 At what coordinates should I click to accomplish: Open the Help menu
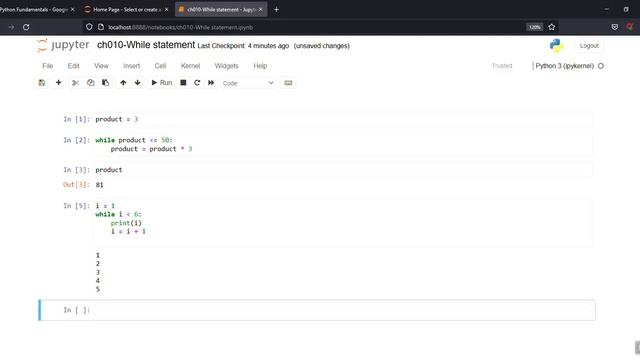(x=260, y=66)
